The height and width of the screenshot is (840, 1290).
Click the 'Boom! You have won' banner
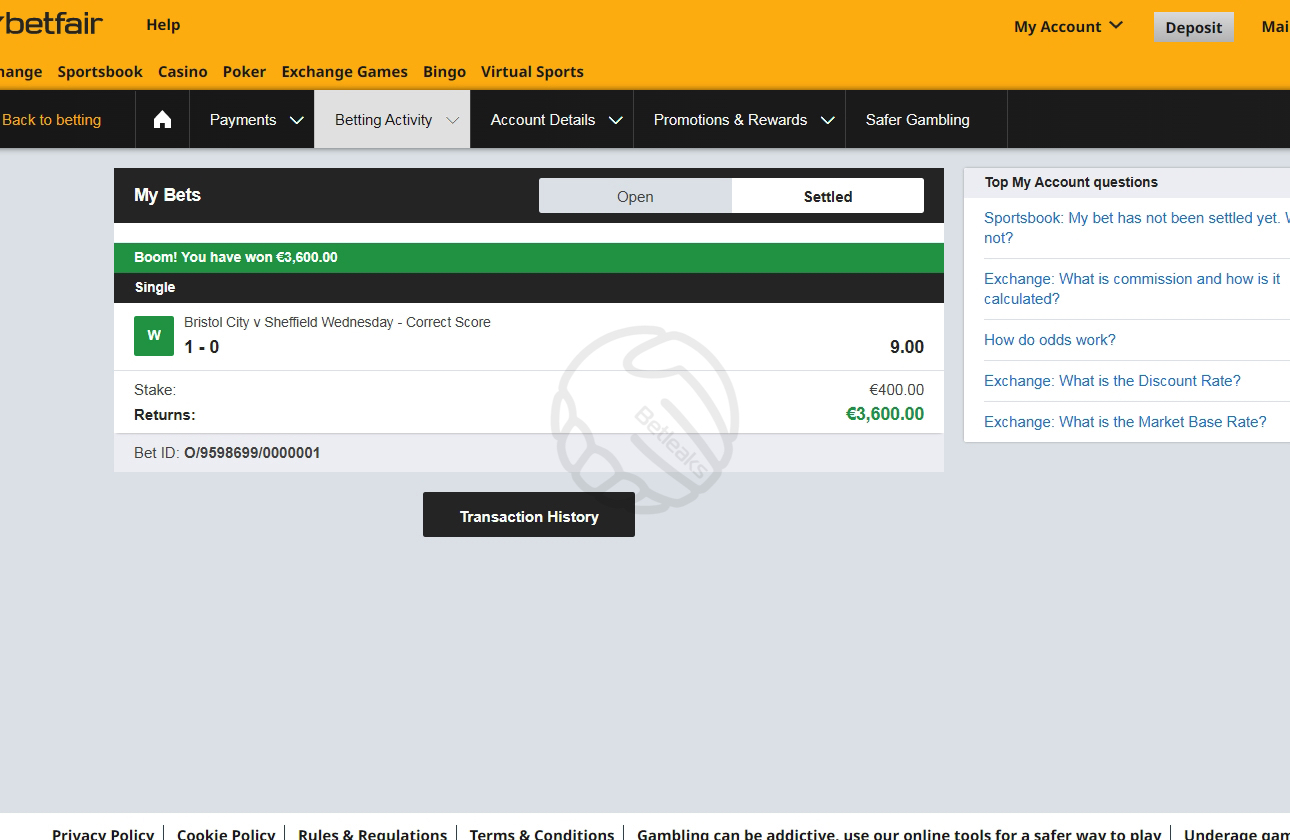point(529,257)
